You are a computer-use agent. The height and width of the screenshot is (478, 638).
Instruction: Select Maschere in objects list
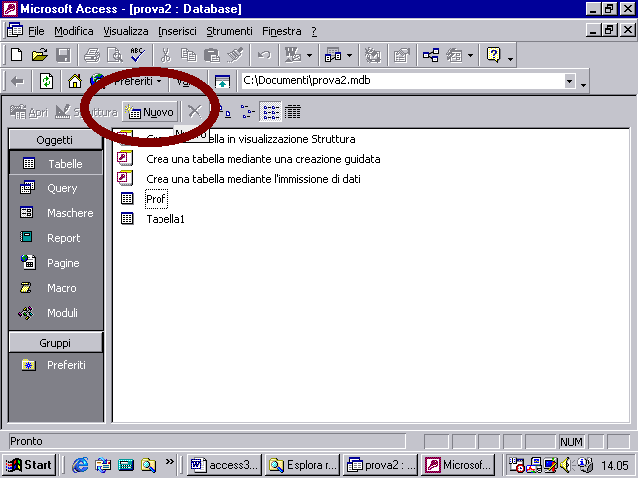[55, 213]
